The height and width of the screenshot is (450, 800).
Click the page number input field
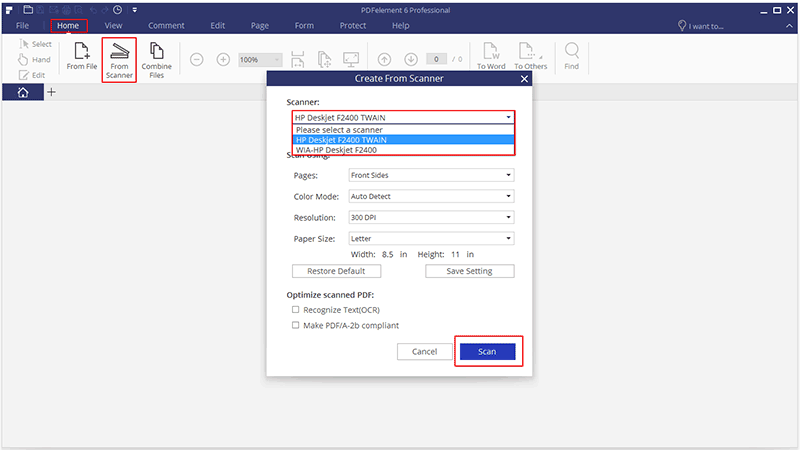click(x=436, y=59)
